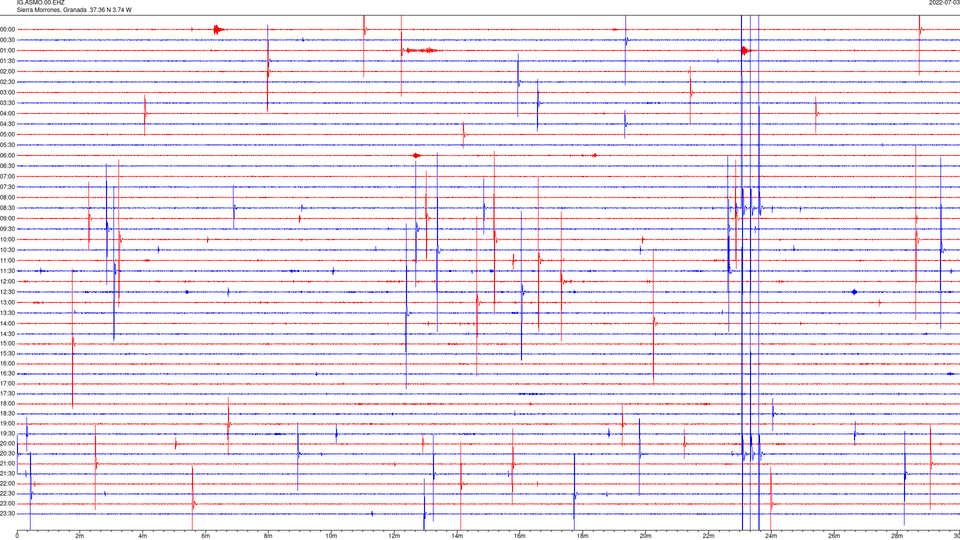
Task: Click the 2m tick on minute axis
Action: (80, 536)
